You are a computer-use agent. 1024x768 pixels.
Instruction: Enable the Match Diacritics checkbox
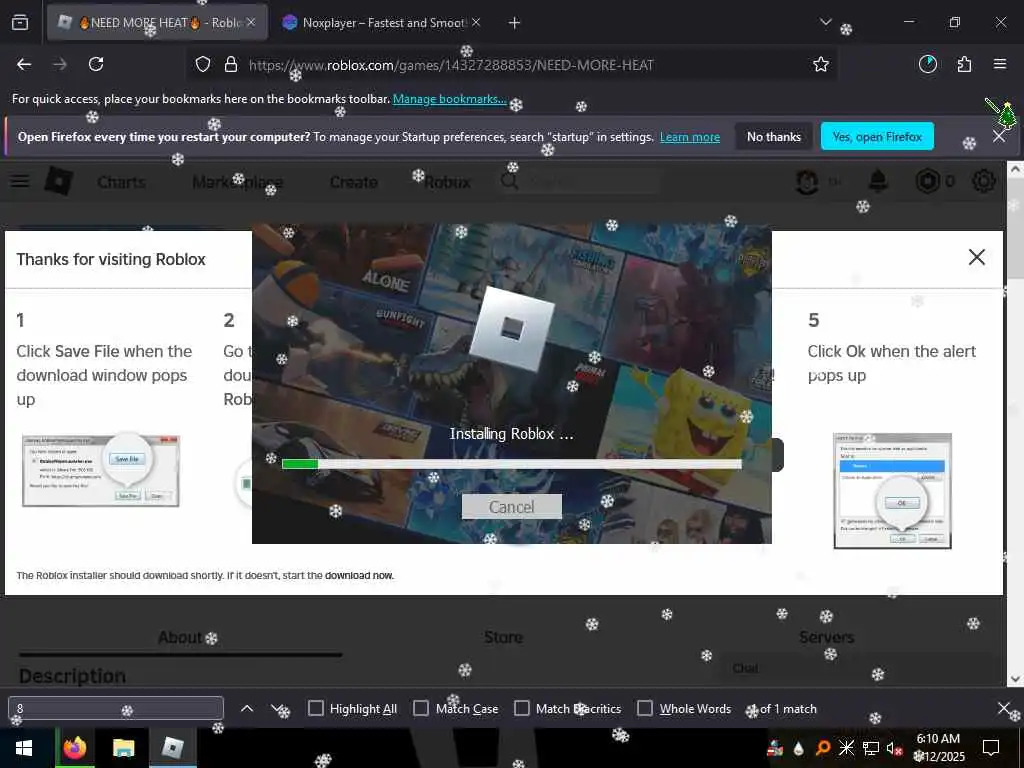pyautogui.click(x=522, y=708)
